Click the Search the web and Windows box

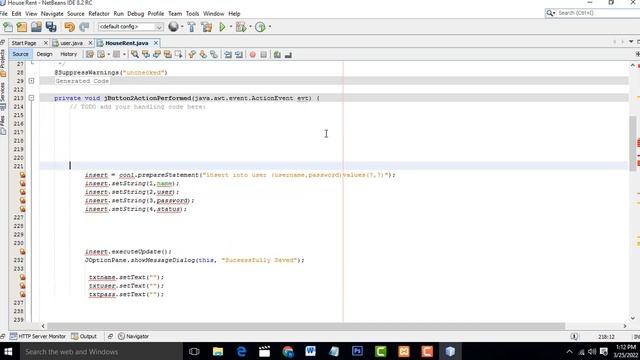(100, 351)
